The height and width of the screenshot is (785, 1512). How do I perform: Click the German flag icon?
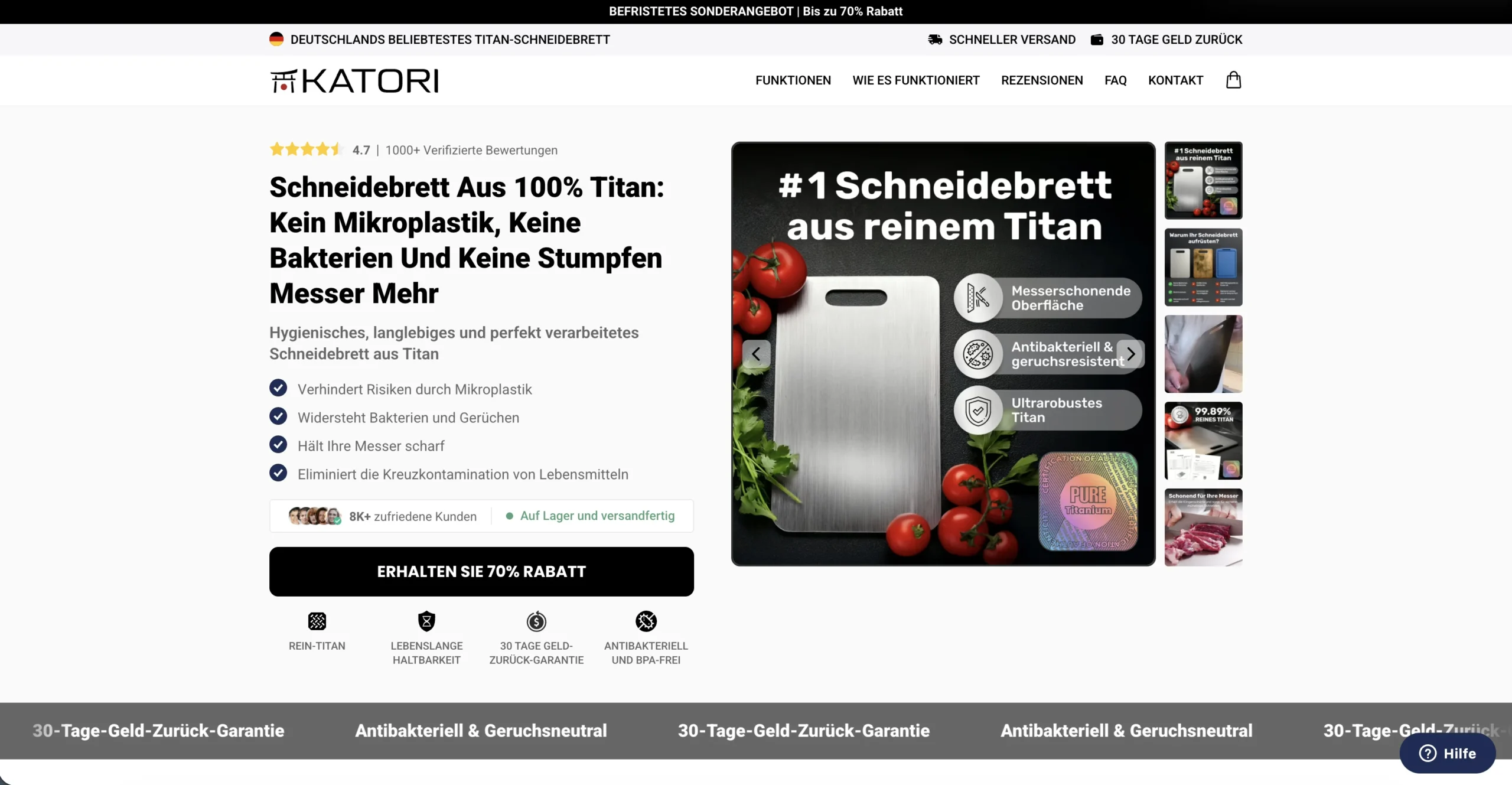[x=276, y=39]
